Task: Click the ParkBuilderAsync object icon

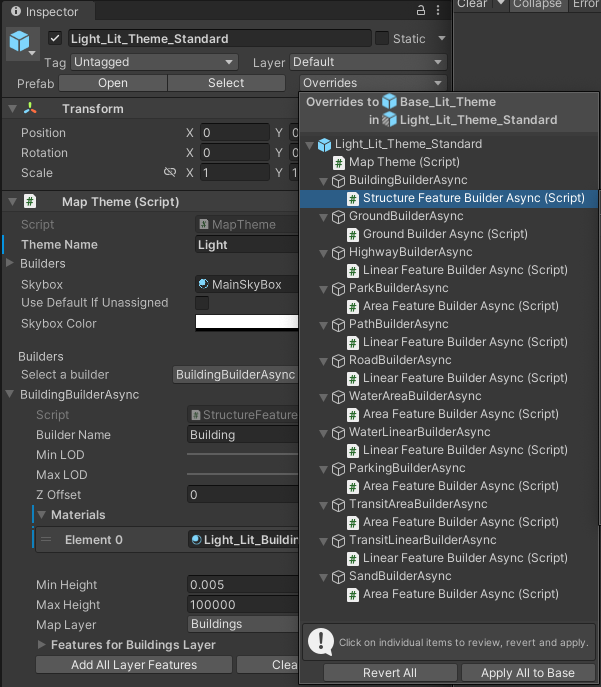Action: coord(338,288)
